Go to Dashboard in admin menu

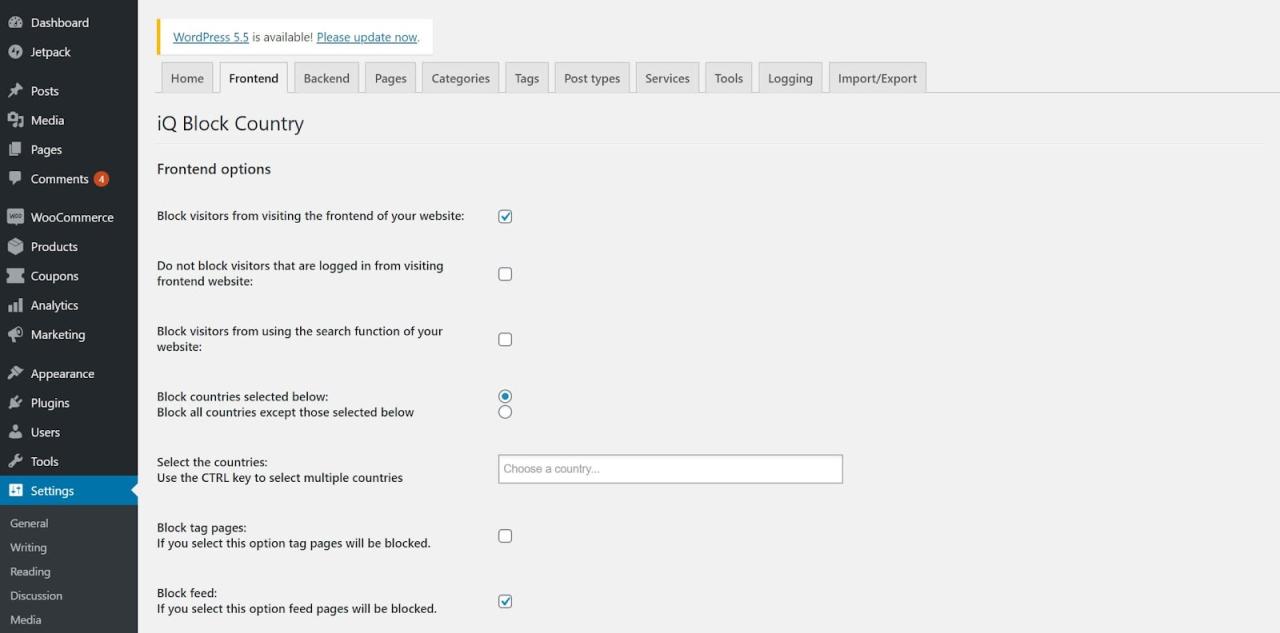tap(69, 22)
